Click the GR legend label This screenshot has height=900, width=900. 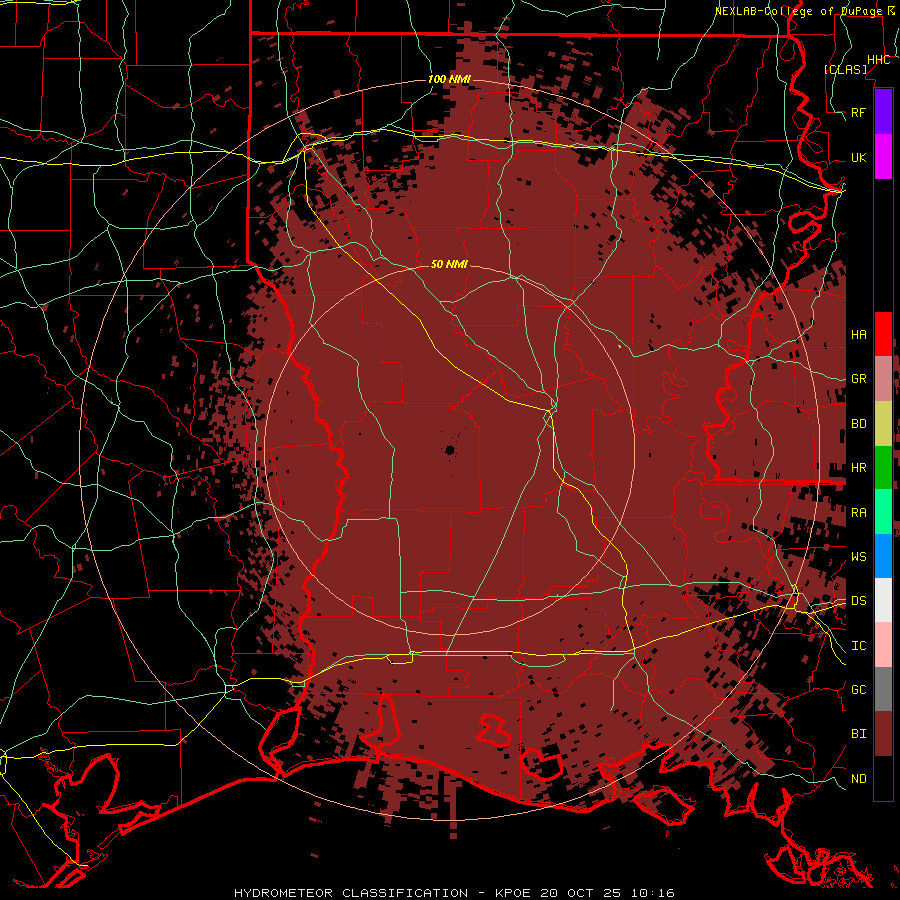(859, 379)
